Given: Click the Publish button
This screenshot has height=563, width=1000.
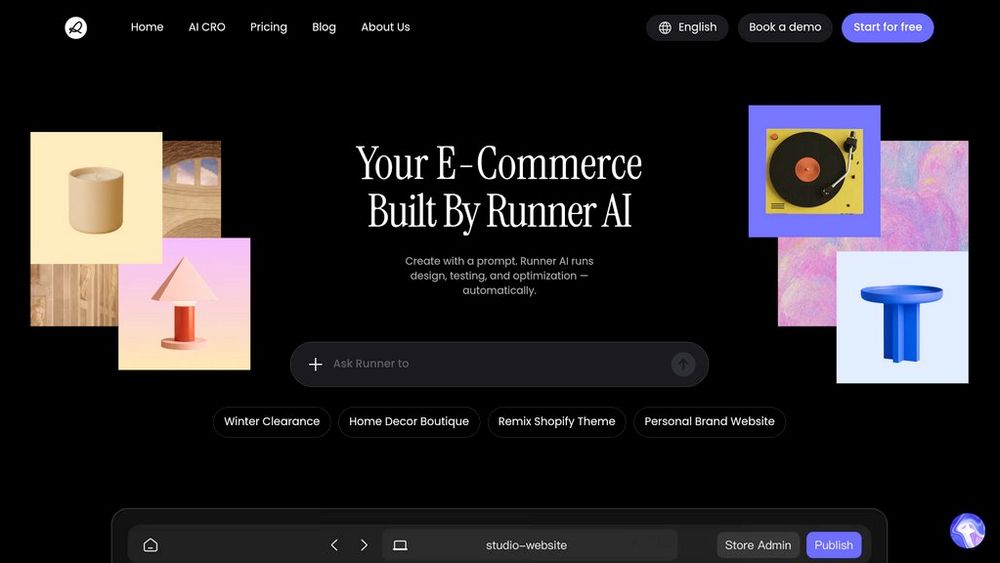Looking at the screenshot, I should tap(834, 545).
